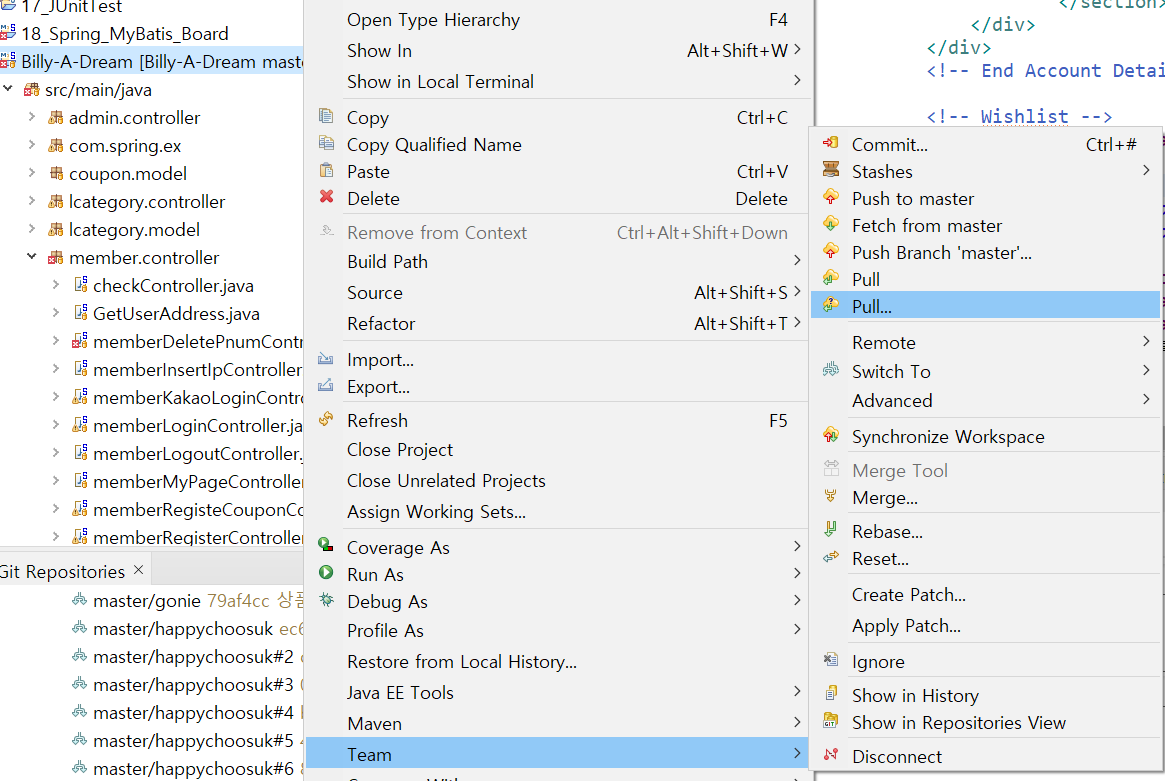Click the Copy Qualified Name icon
Image resolution: width=1165 pixels, height=781 pixels.
tap(326, 143)
